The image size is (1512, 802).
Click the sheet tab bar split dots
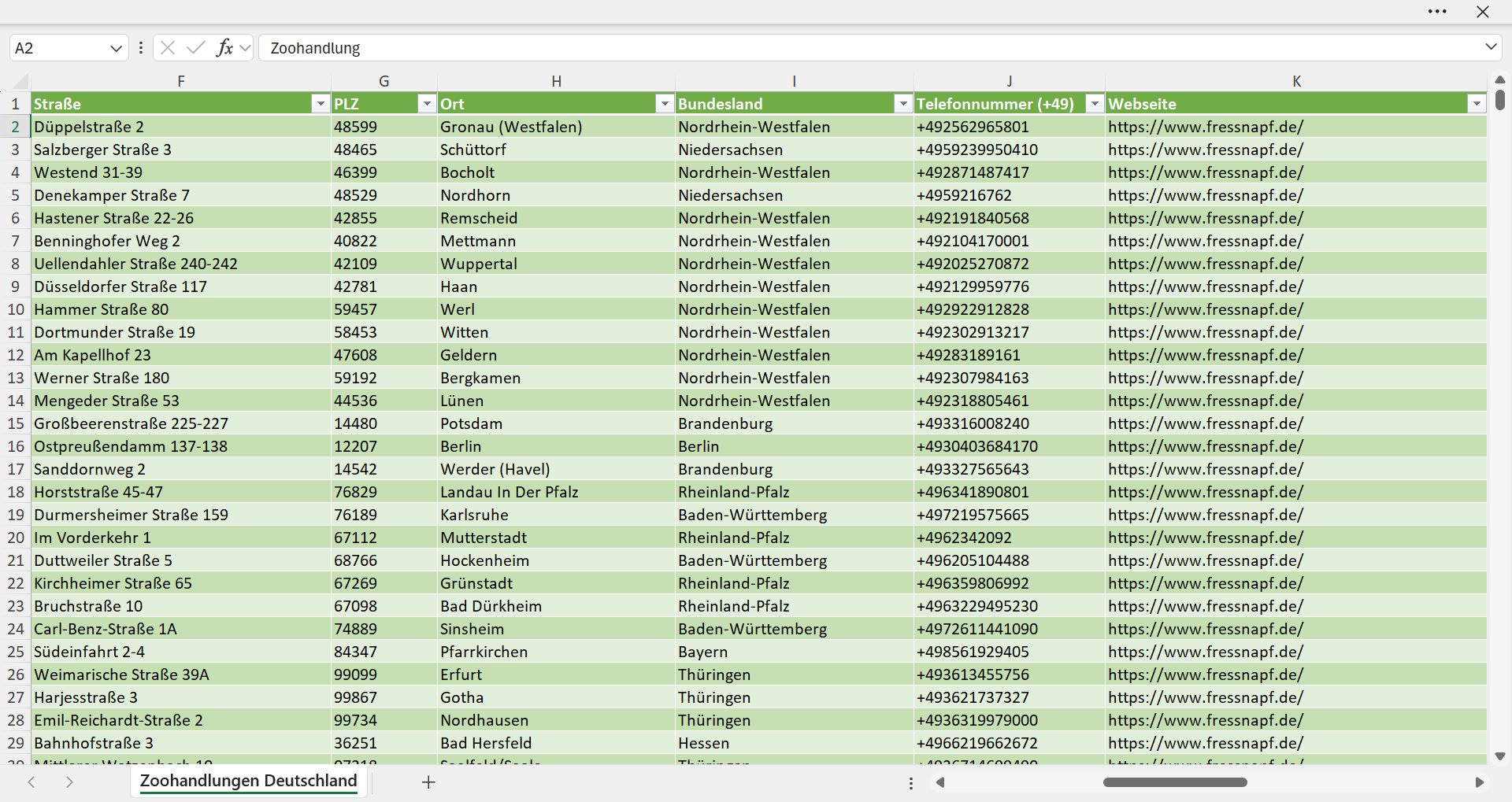911,783
